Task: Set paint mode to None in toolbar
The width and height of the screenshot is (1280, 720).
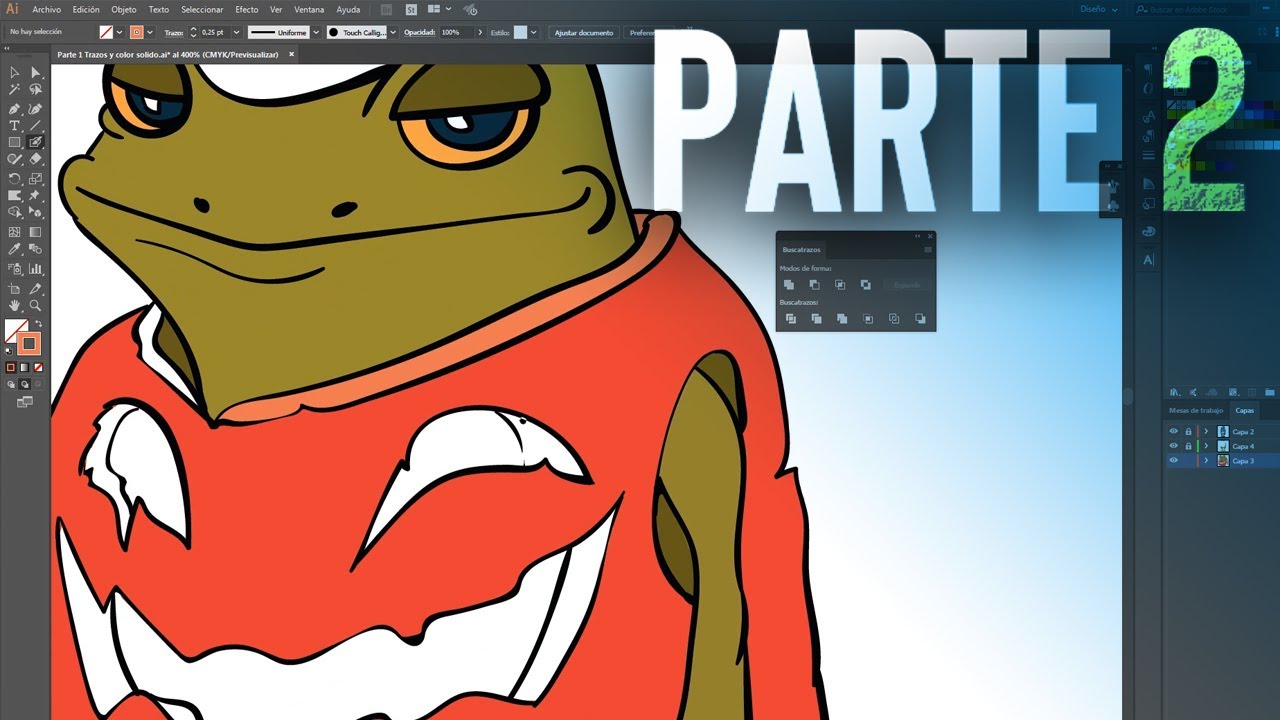Action: [37, 368]
